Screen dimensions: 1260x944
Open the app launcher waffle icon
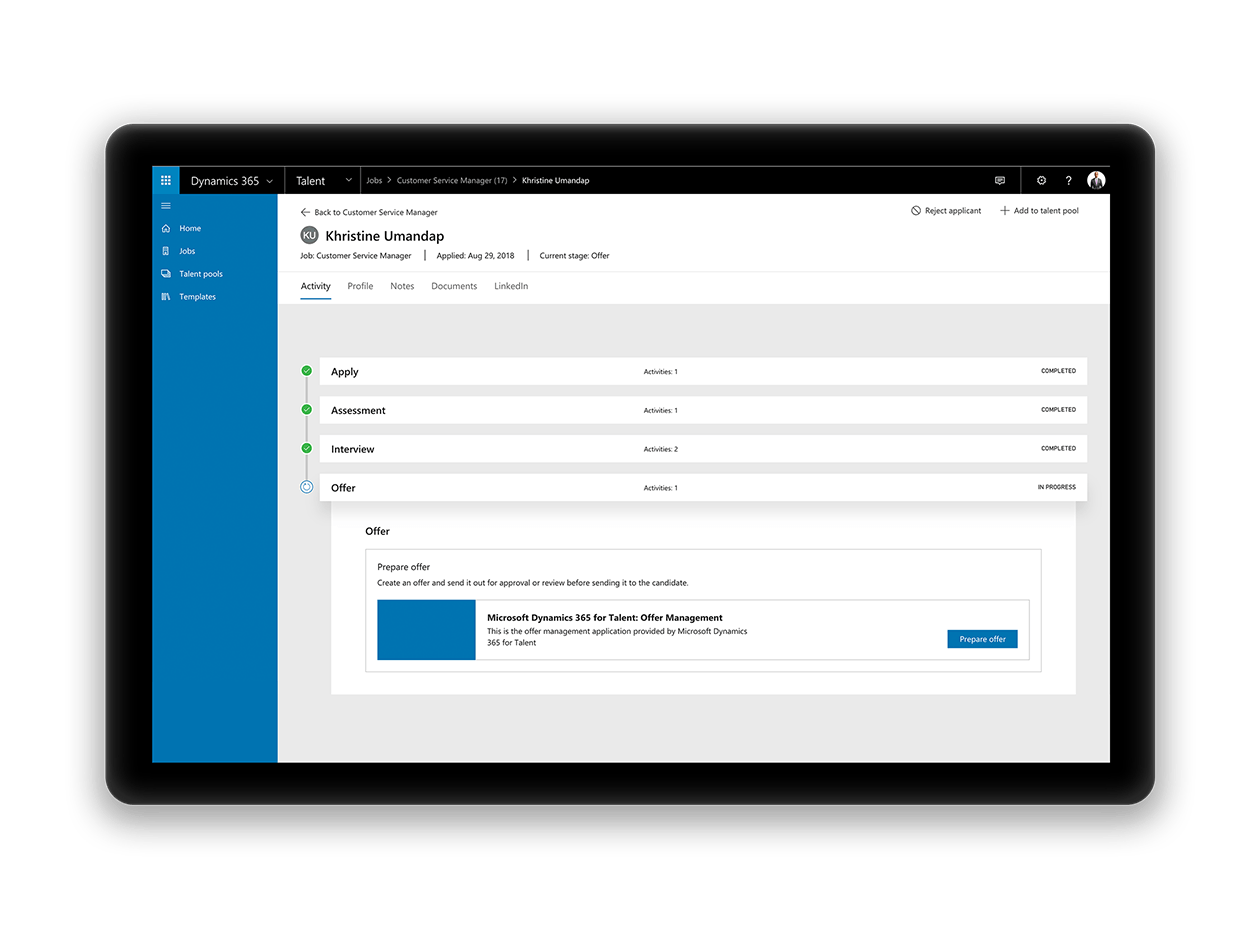coord(166,180)
